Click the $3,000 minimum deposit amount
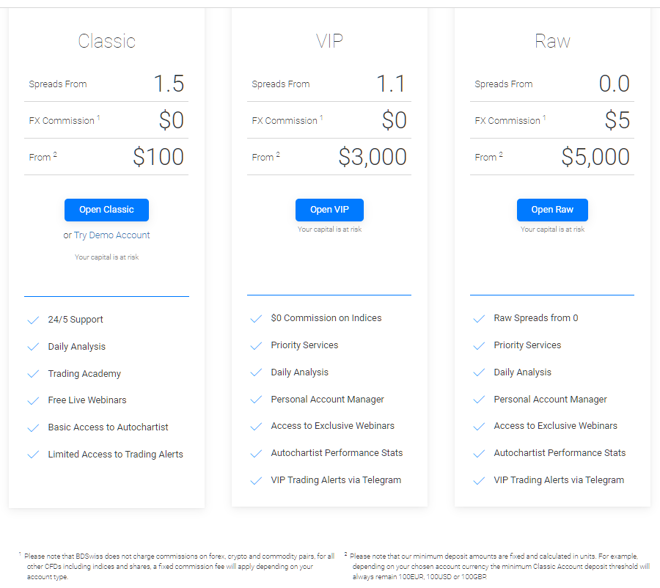This screenshot has height=588, width=660. (373, 157)
